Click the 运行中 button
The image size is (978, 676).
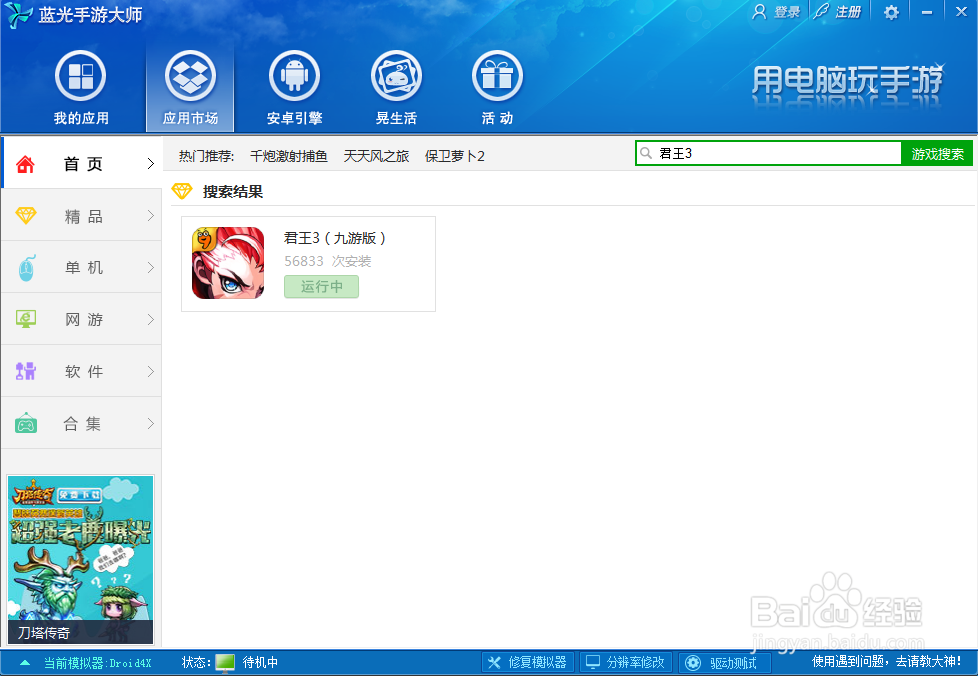click(x=321, y=287)
